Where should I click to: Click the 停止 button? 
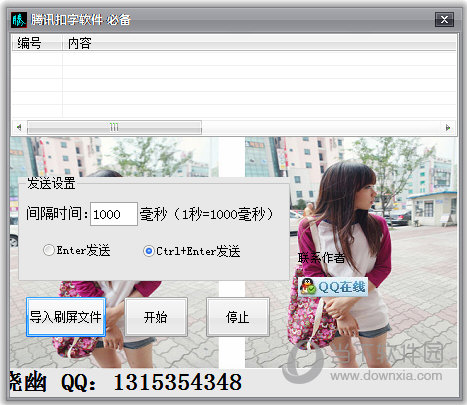point(238,317)
